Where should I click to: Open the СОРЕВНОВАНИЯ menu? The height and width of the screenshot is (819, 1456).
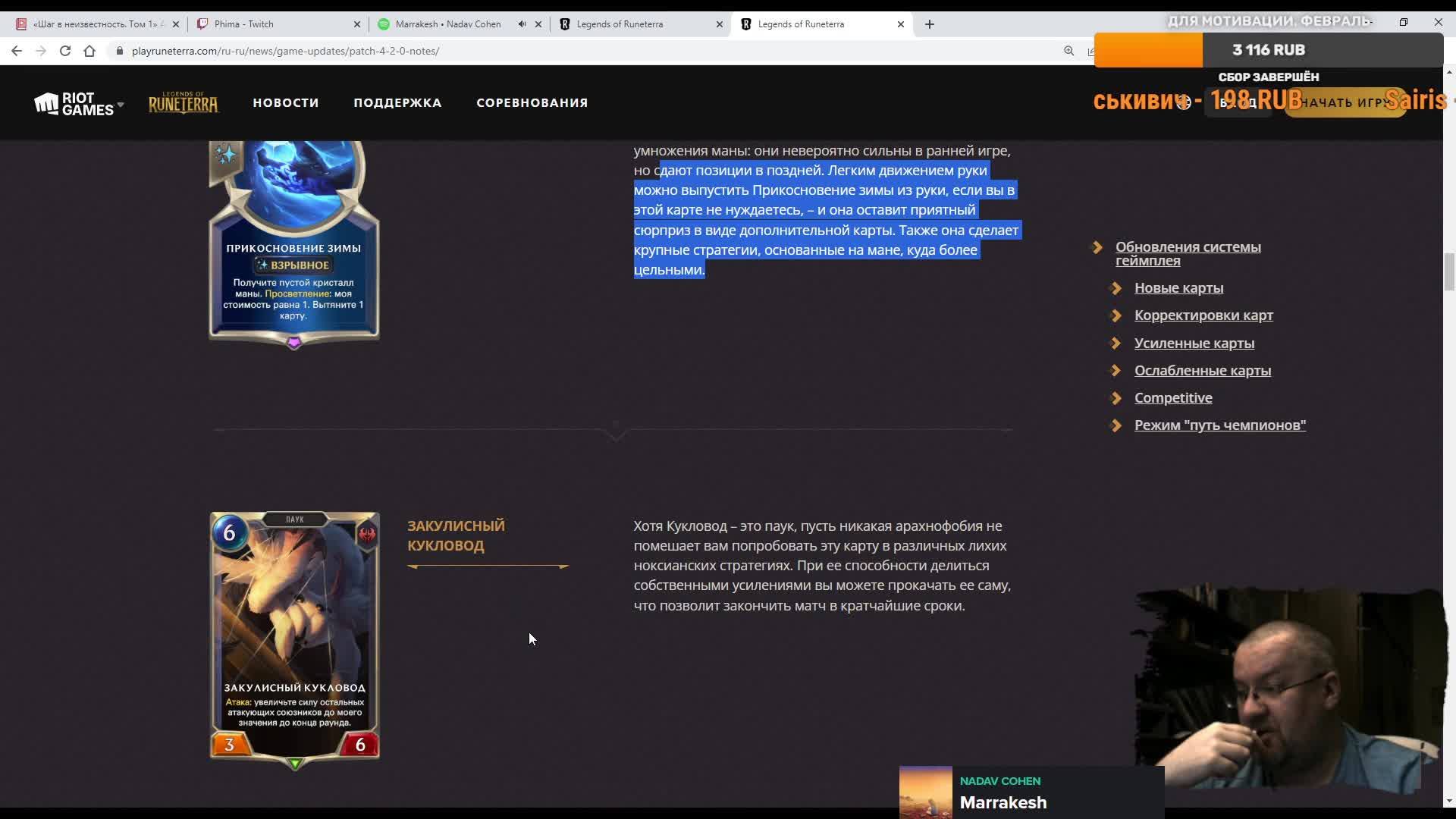pyautogui.click(x=532, y=102)
